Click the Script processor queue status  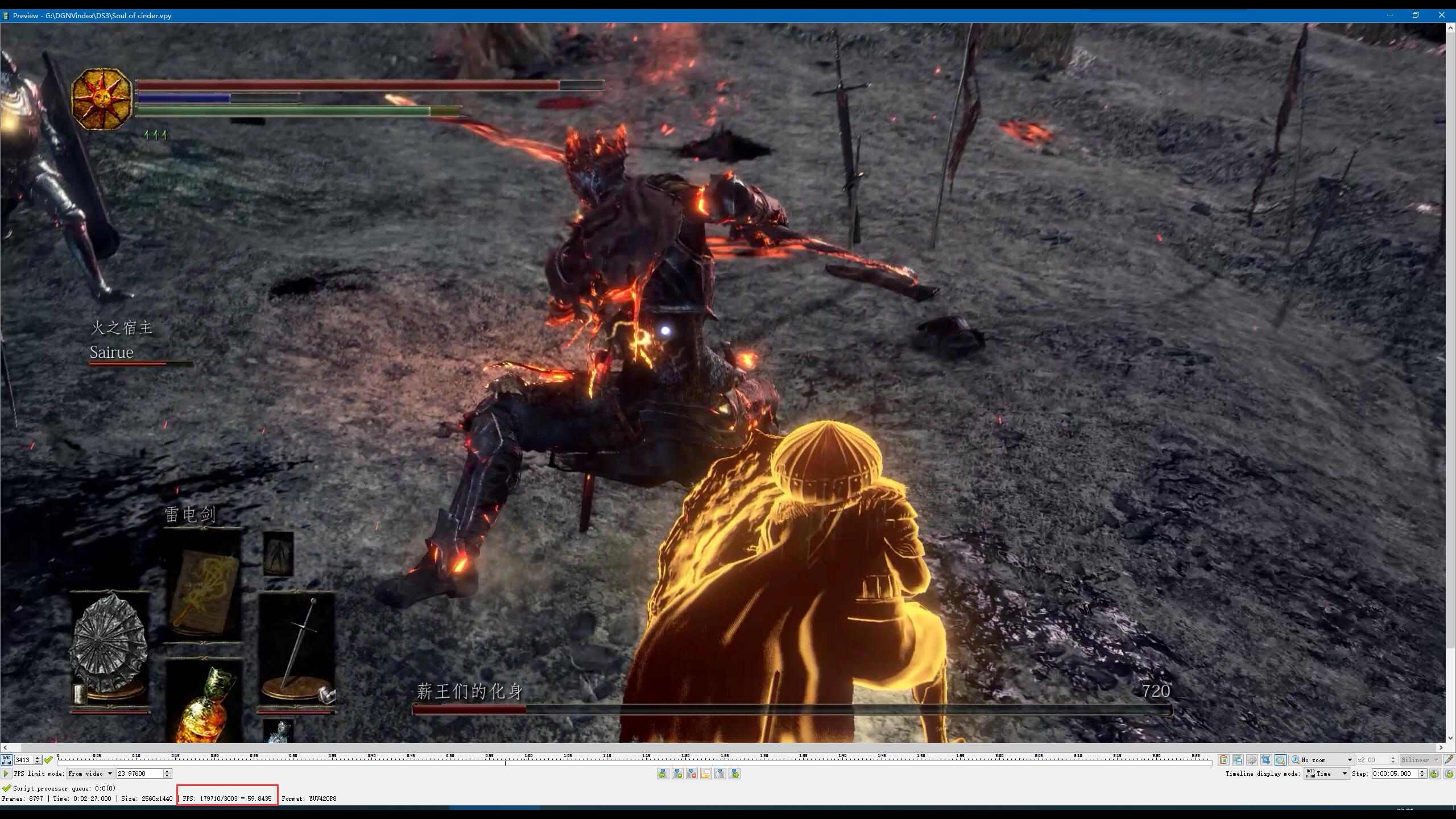pyautogui.click(x=59, y=788)
